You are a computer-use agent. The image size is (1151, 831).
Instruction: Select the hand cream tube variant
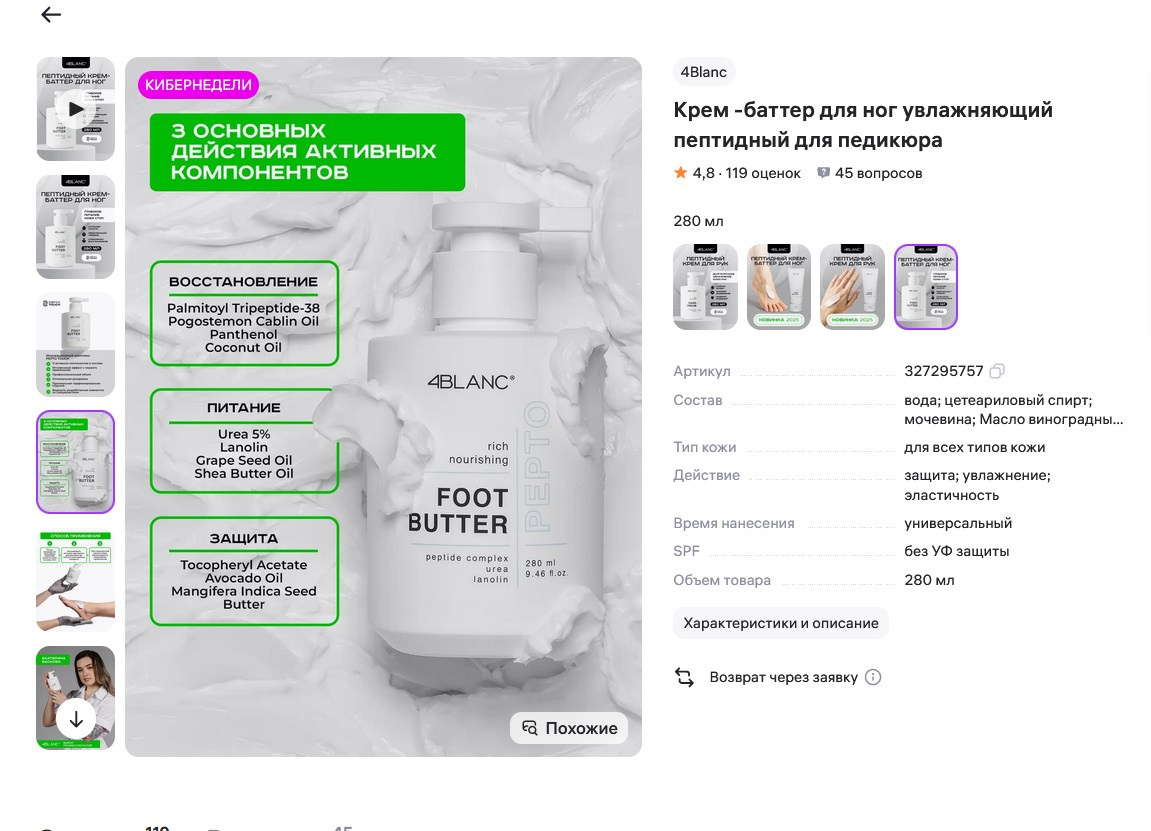coord(852,287)
